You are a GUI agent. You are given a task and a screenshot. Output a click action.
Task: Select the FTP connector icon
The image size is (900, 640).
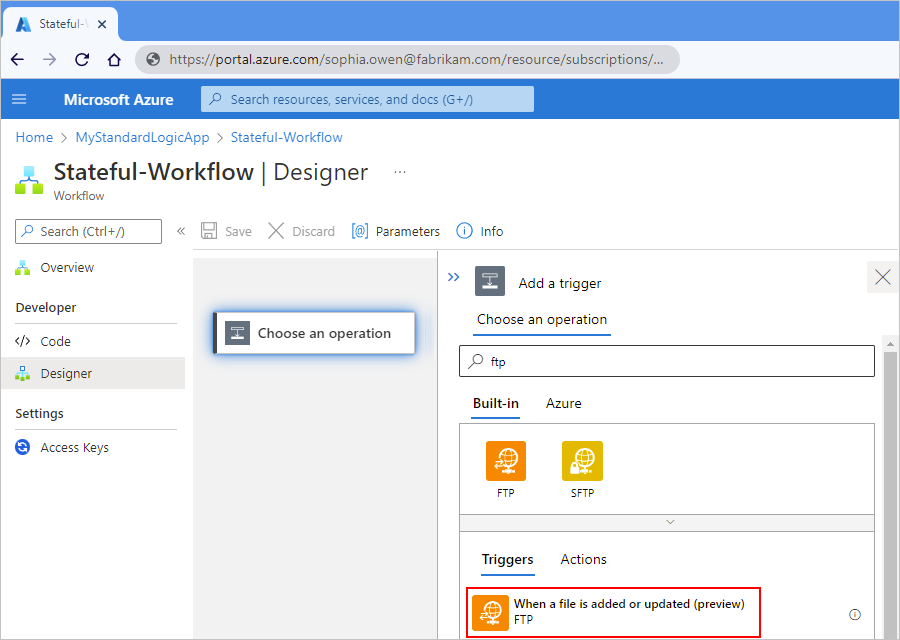point(505,461)
